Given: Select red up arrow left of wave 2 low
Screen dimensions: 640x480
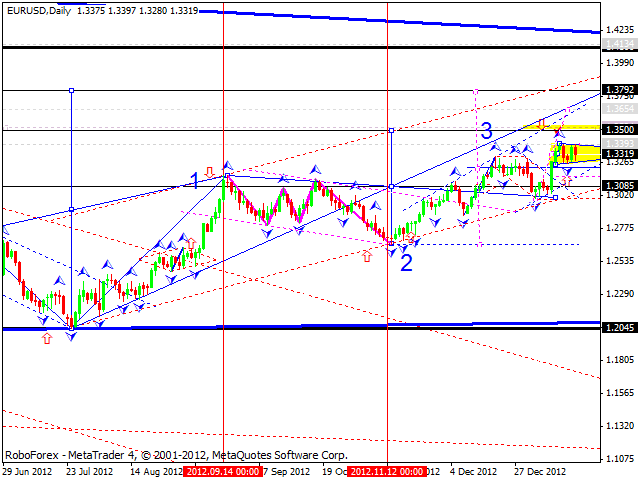Looking at the screenshot, I should coord(366,257).
